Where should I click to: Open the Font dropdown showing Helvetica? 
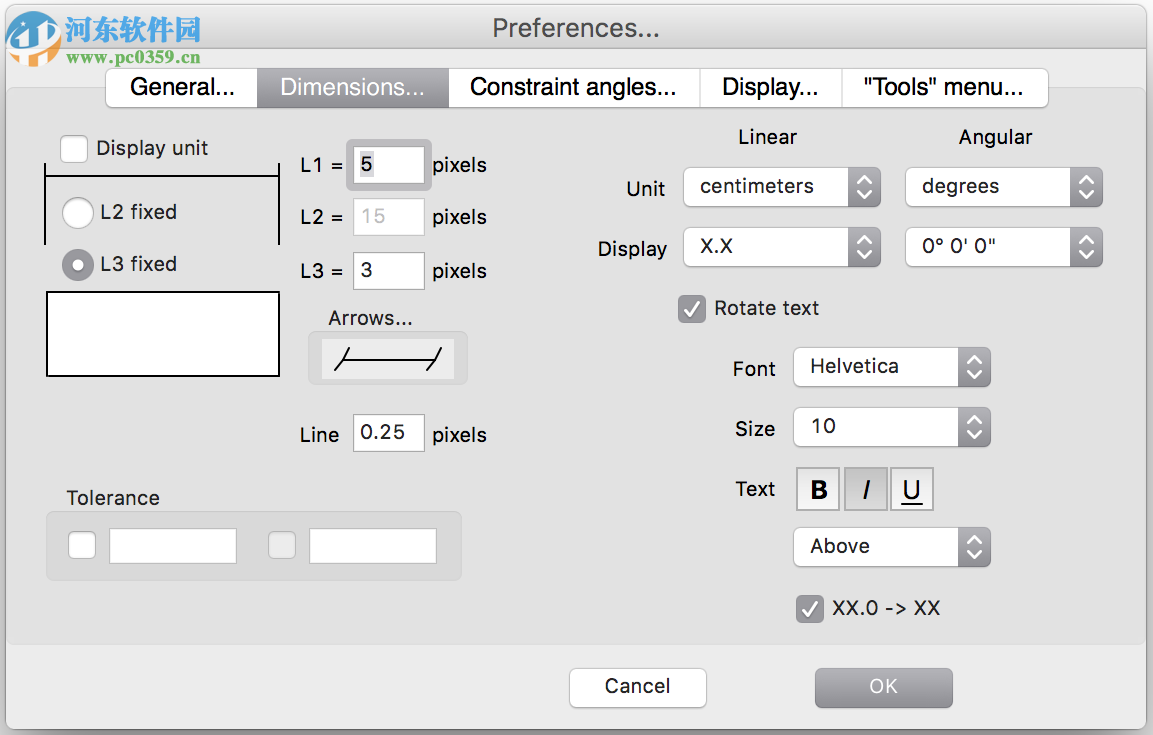[891, 367]
